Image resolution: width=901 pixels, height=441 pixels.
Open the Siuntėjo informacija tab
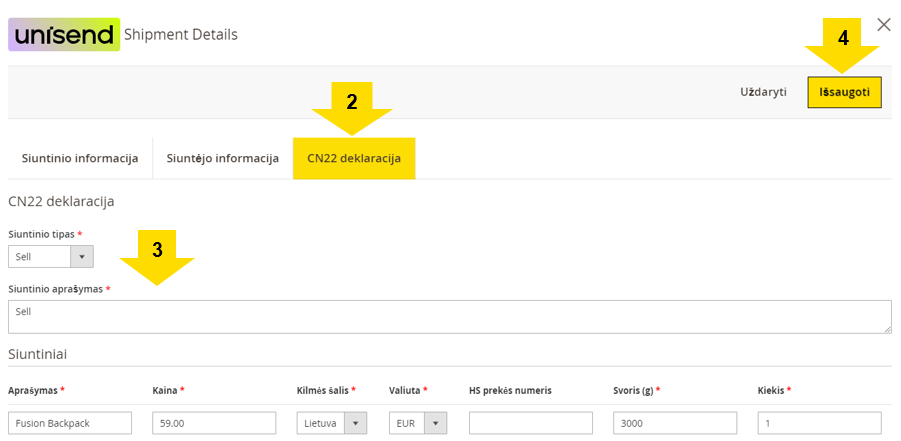coord(222,159)
